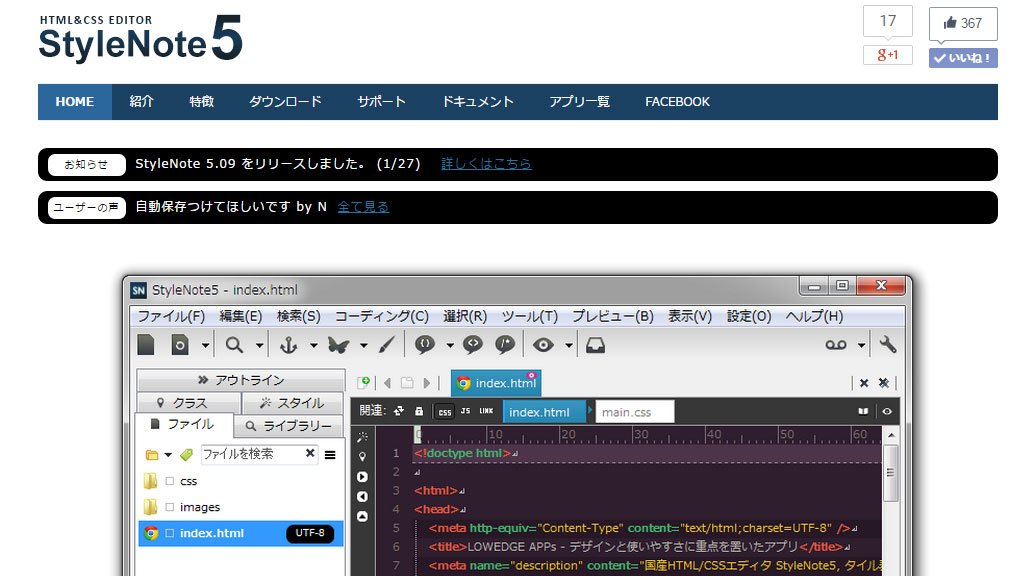Click the reopen file document icon
1024x576 pixels.
pyautogui.click(x=180, y=345)
